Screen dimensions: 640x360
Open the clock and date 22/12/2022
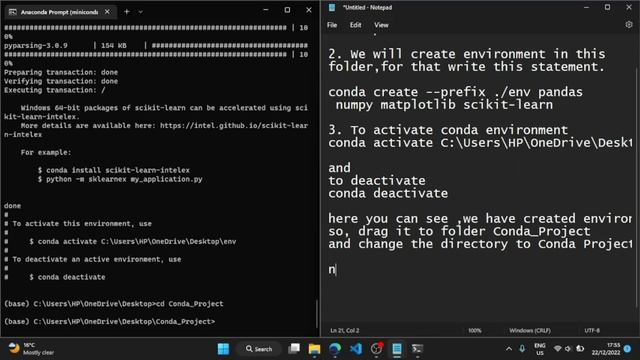pyautogui.click(x=606, y=349)
